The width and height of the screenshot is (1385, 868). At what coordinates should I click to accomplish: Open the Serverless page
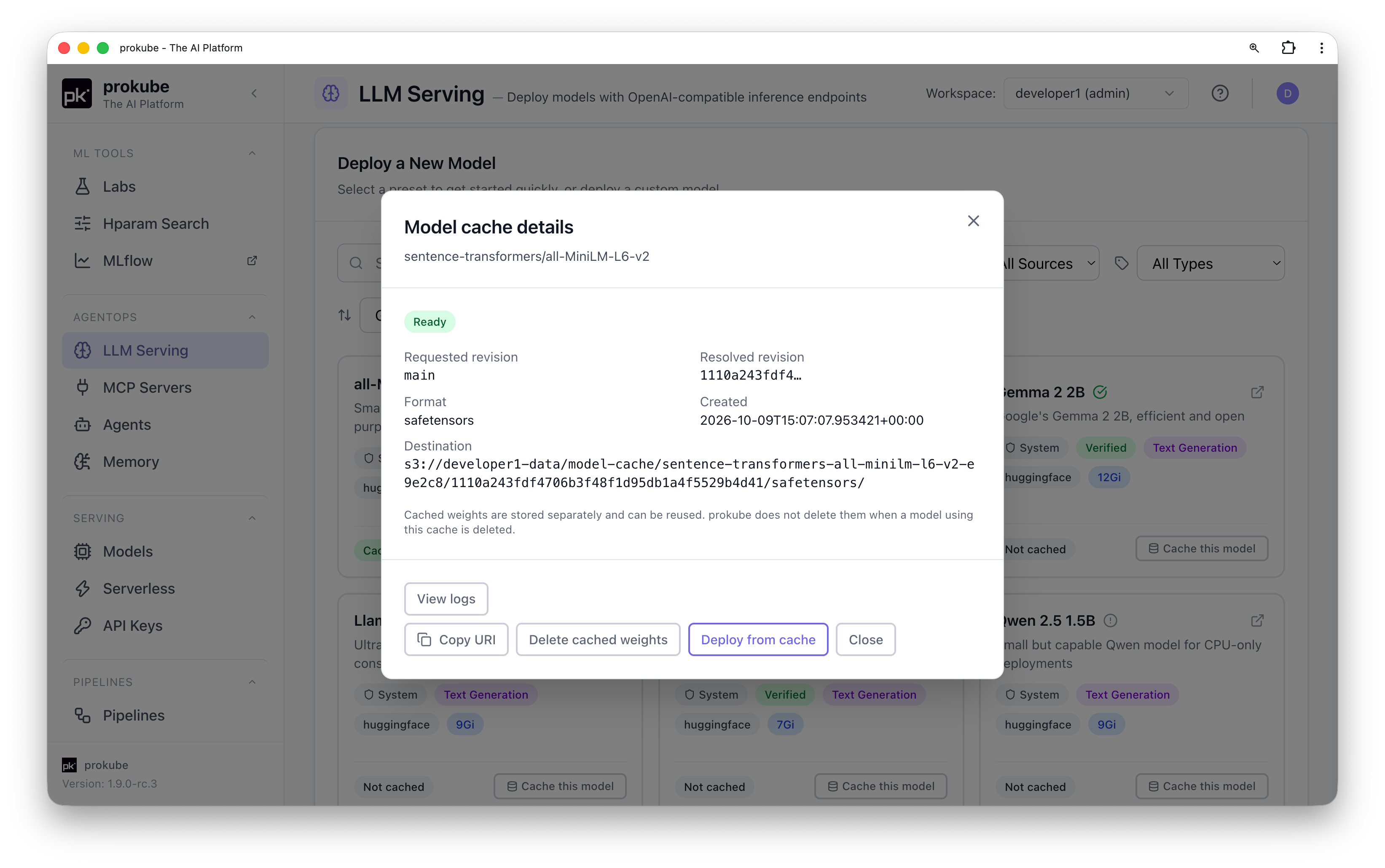coord(165,588)
